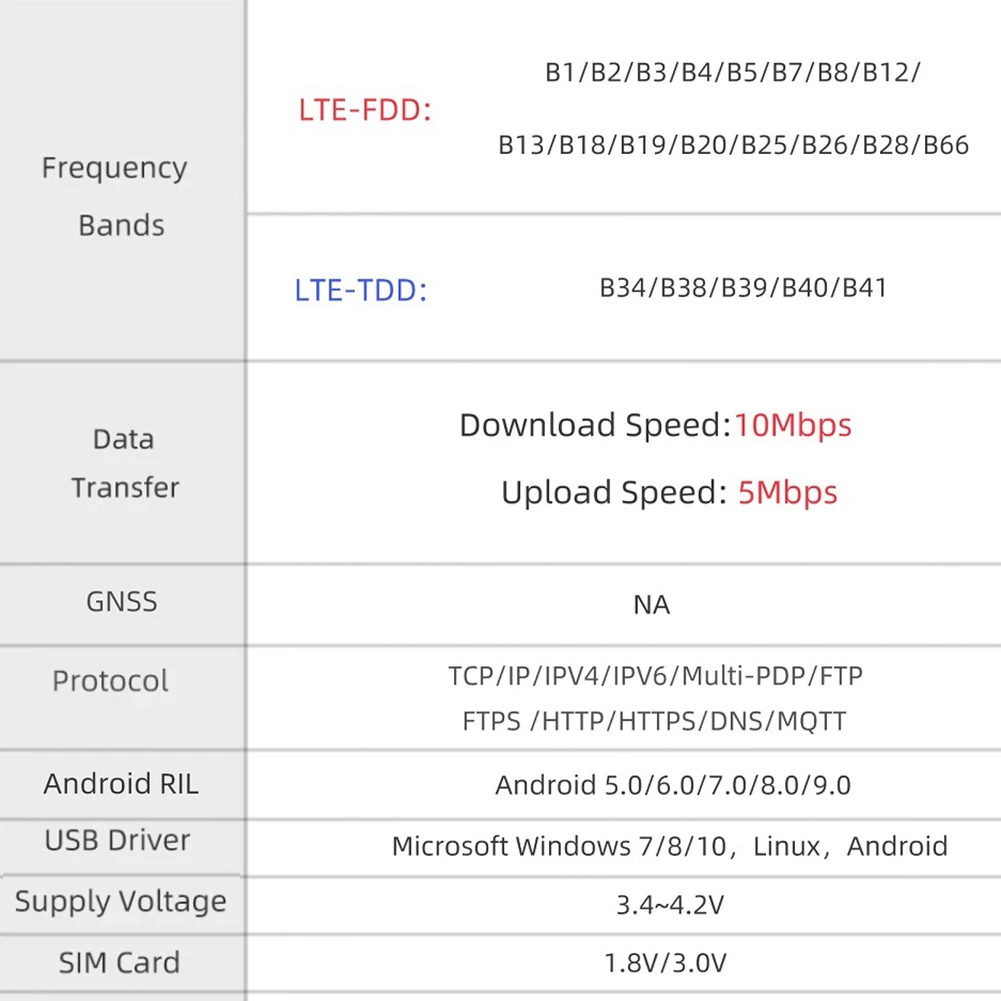
Task: Click the Android RIL row header
Action: [x=120, y=784]
